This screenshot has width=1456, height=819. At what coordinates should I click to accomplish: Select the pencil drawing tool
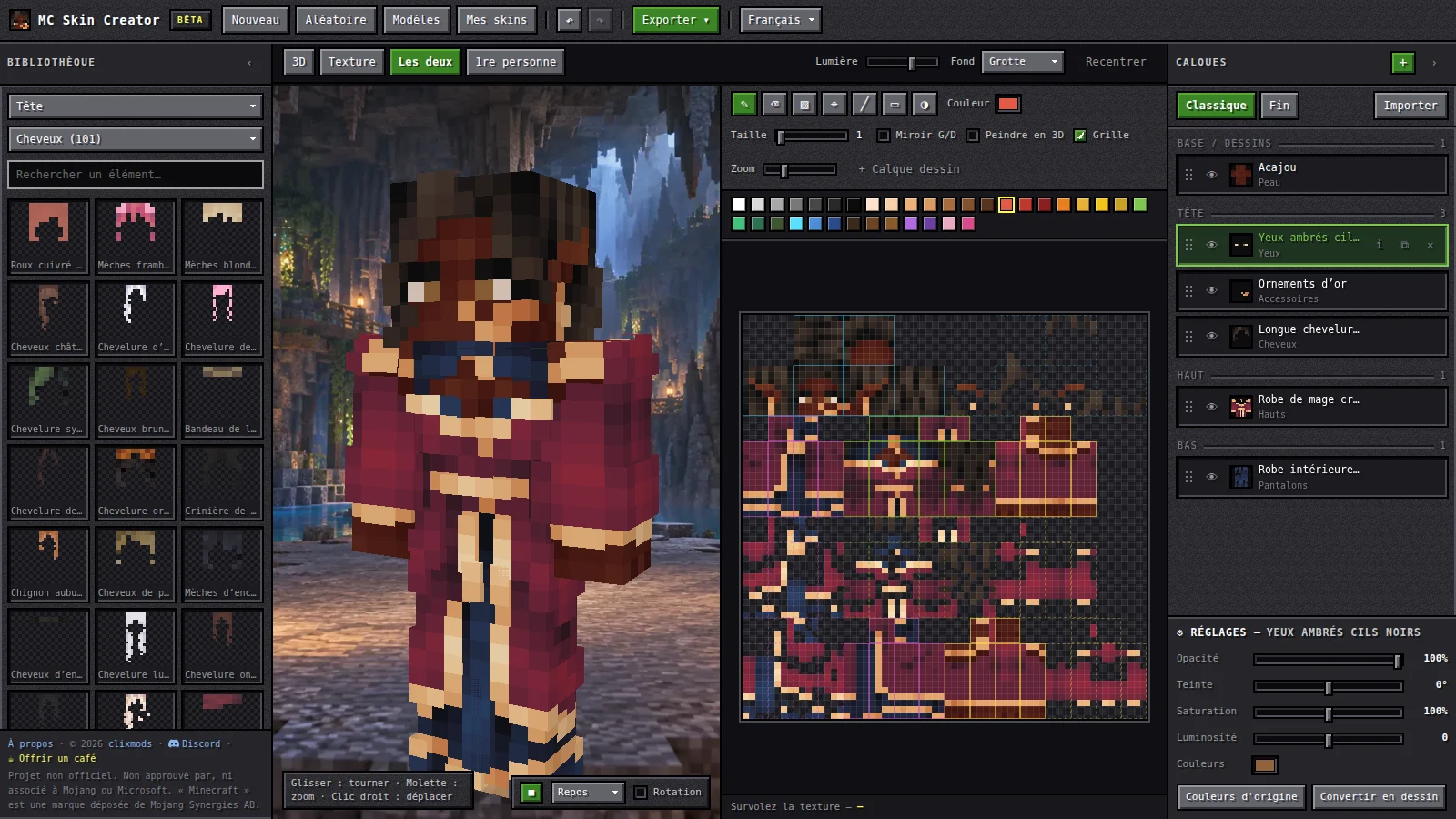[x=744, y=105]
